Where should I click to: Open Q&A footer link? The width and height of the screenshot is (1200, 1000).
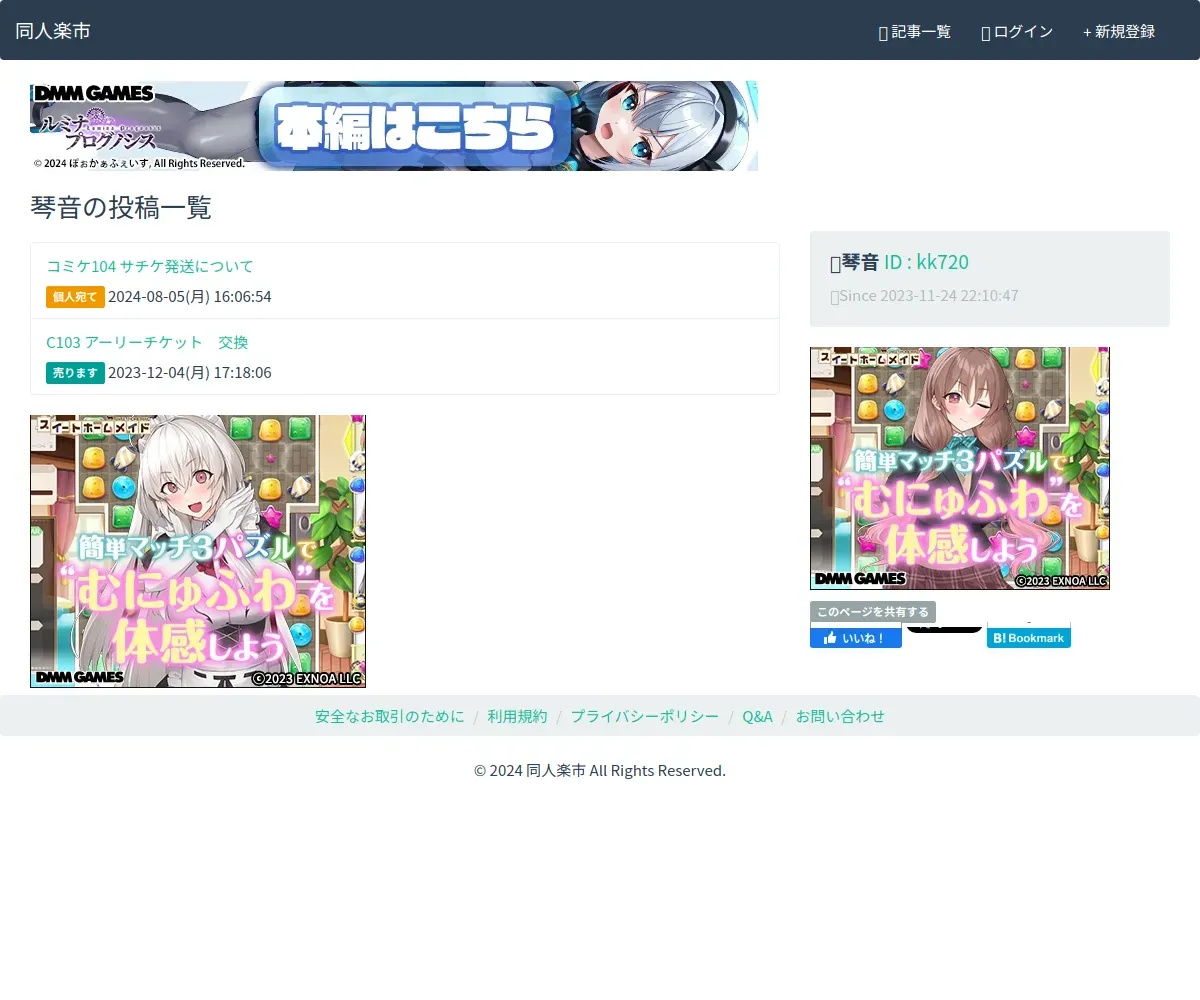pyautogui.click(x=757, y=716)
